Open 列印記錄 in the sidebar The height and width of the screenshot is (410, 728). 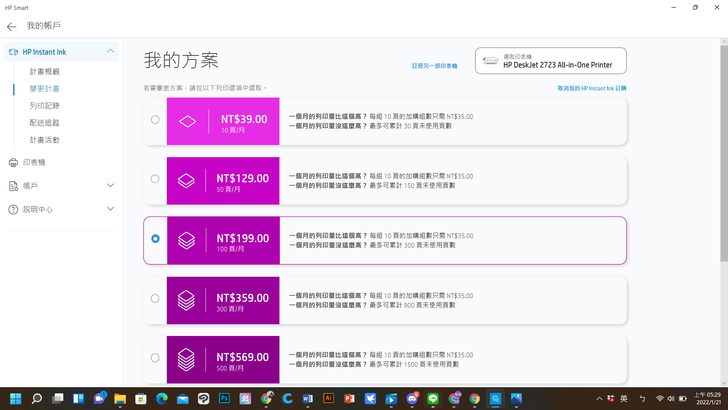coord(45,106)
